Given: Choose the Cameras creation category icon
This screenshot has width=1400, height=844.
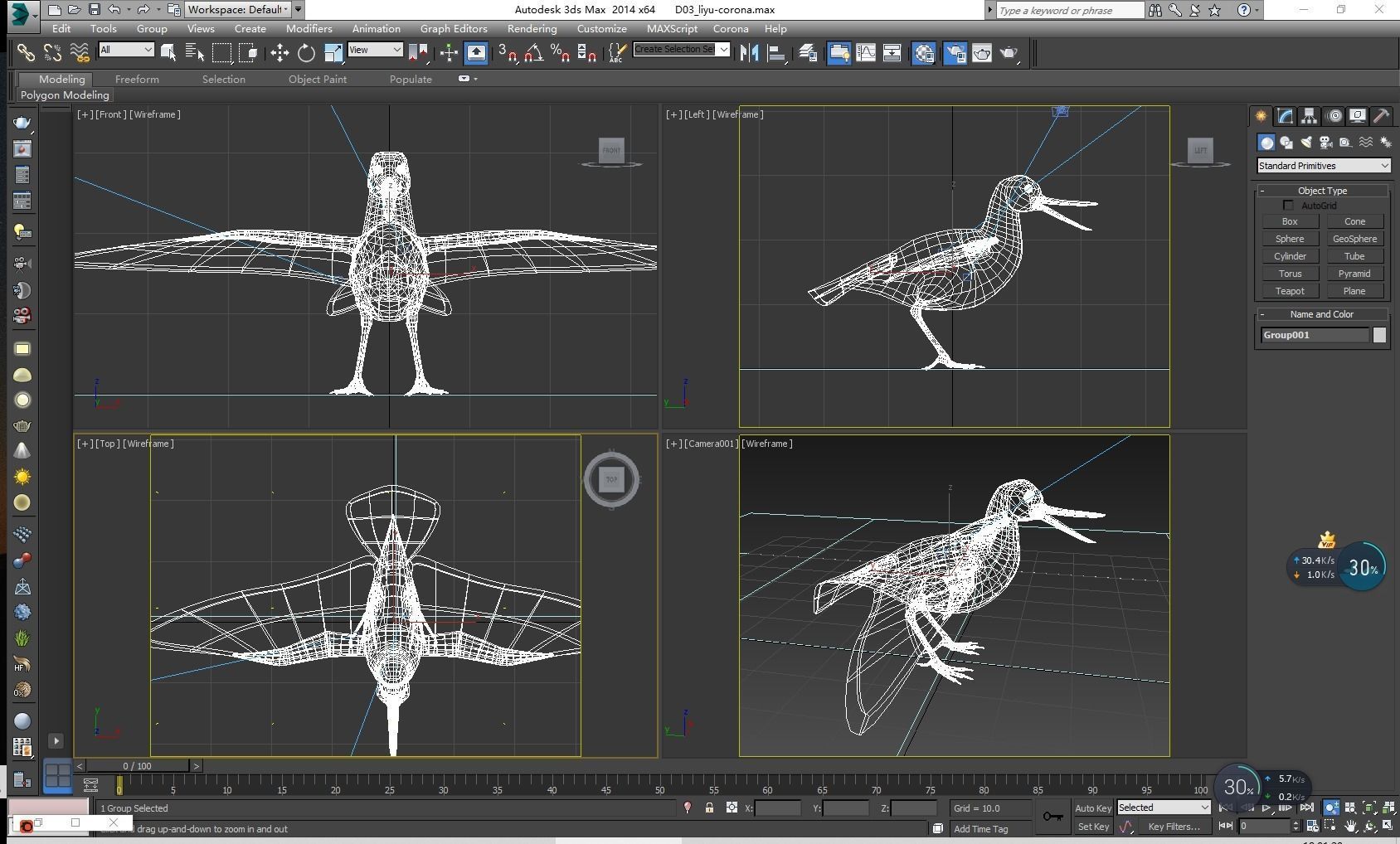Looking at the screenshot, I should (x=1326, y=142).
